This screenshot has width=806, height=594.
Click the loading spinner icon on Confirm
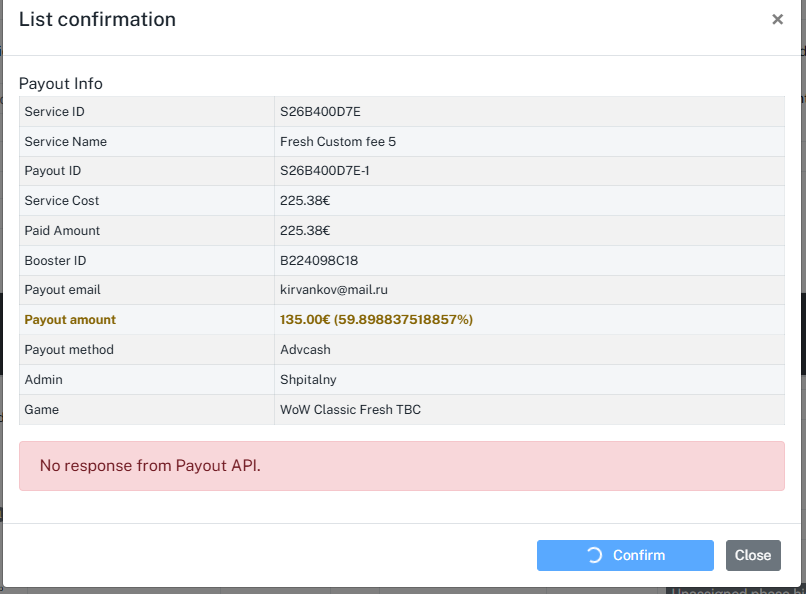coord(594,555)
